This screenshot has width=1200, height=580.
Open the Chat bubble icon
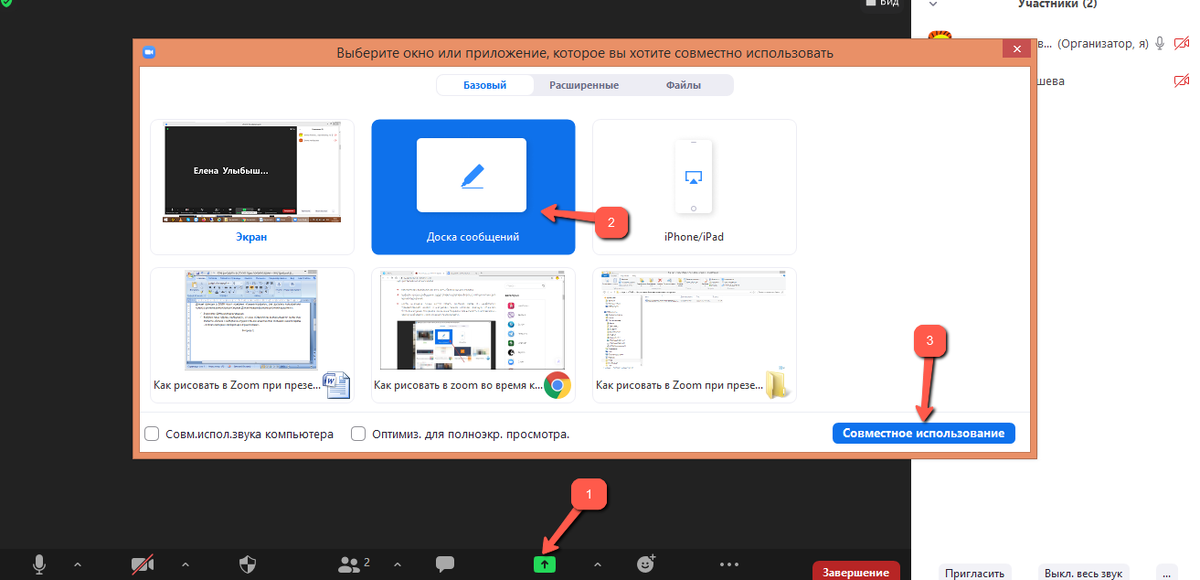[x=446, y=564]
